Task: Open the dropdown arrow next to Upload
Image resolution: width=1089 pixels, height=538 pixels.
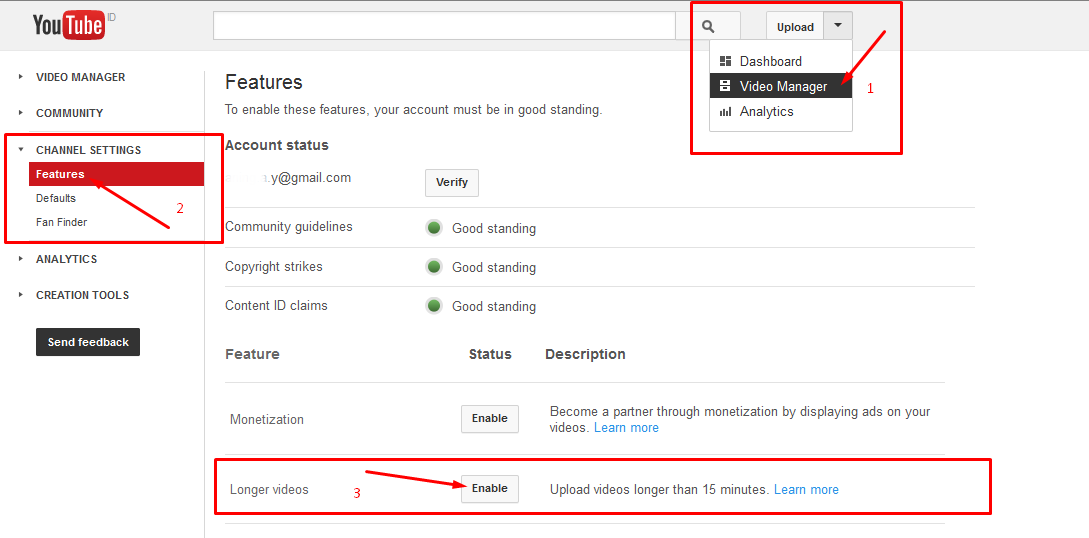Action: pos(838,26)
